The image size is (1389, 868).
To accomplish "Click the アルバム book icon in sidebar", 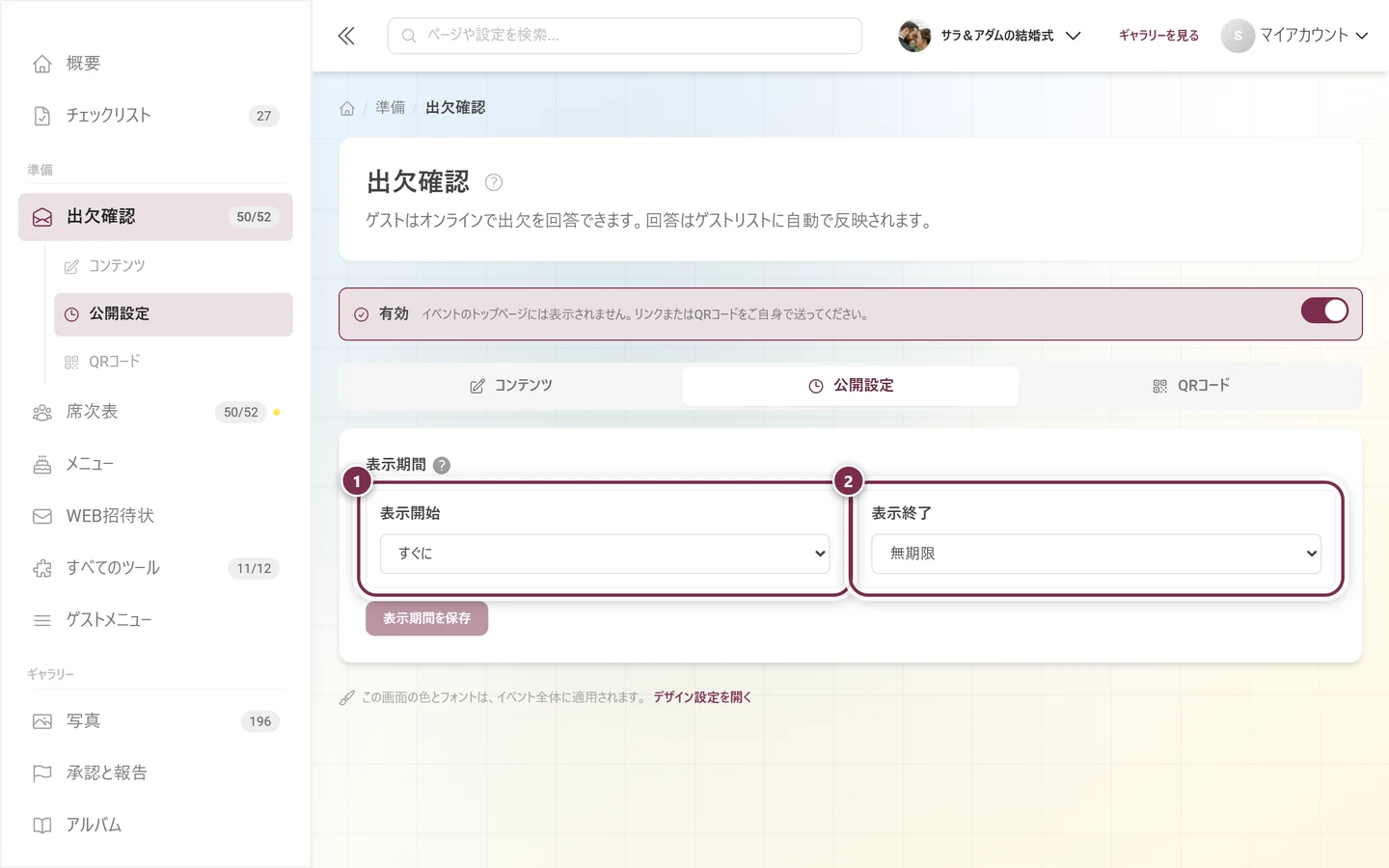I will point(42,826).
